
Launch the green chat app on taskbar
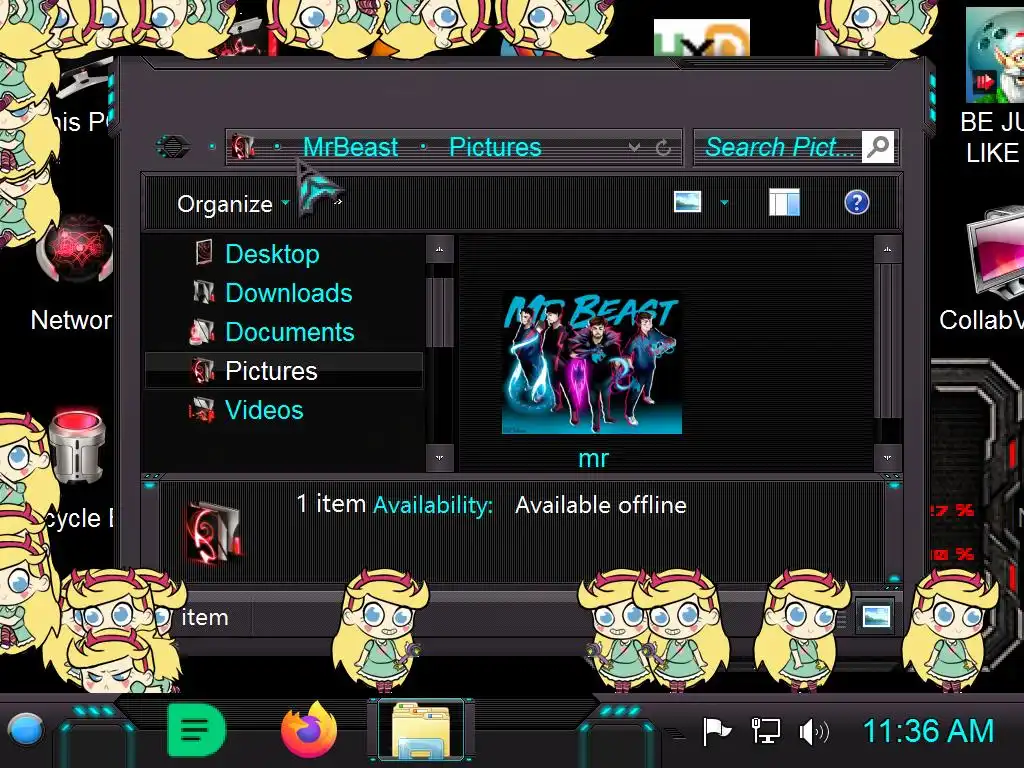point(196,730)
